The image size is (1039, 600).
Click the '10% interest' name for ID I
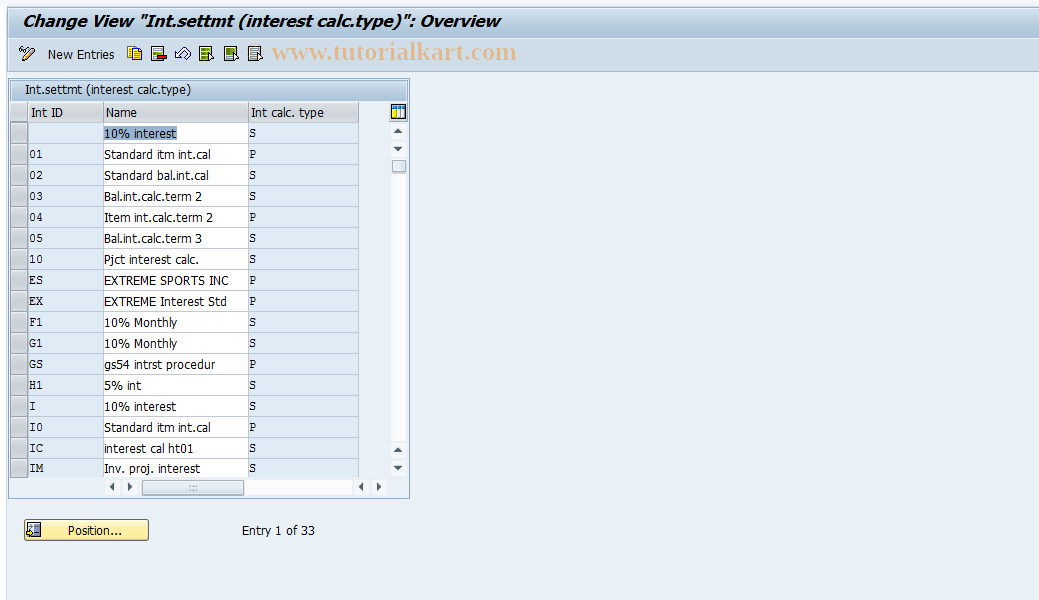click(176, 406)
